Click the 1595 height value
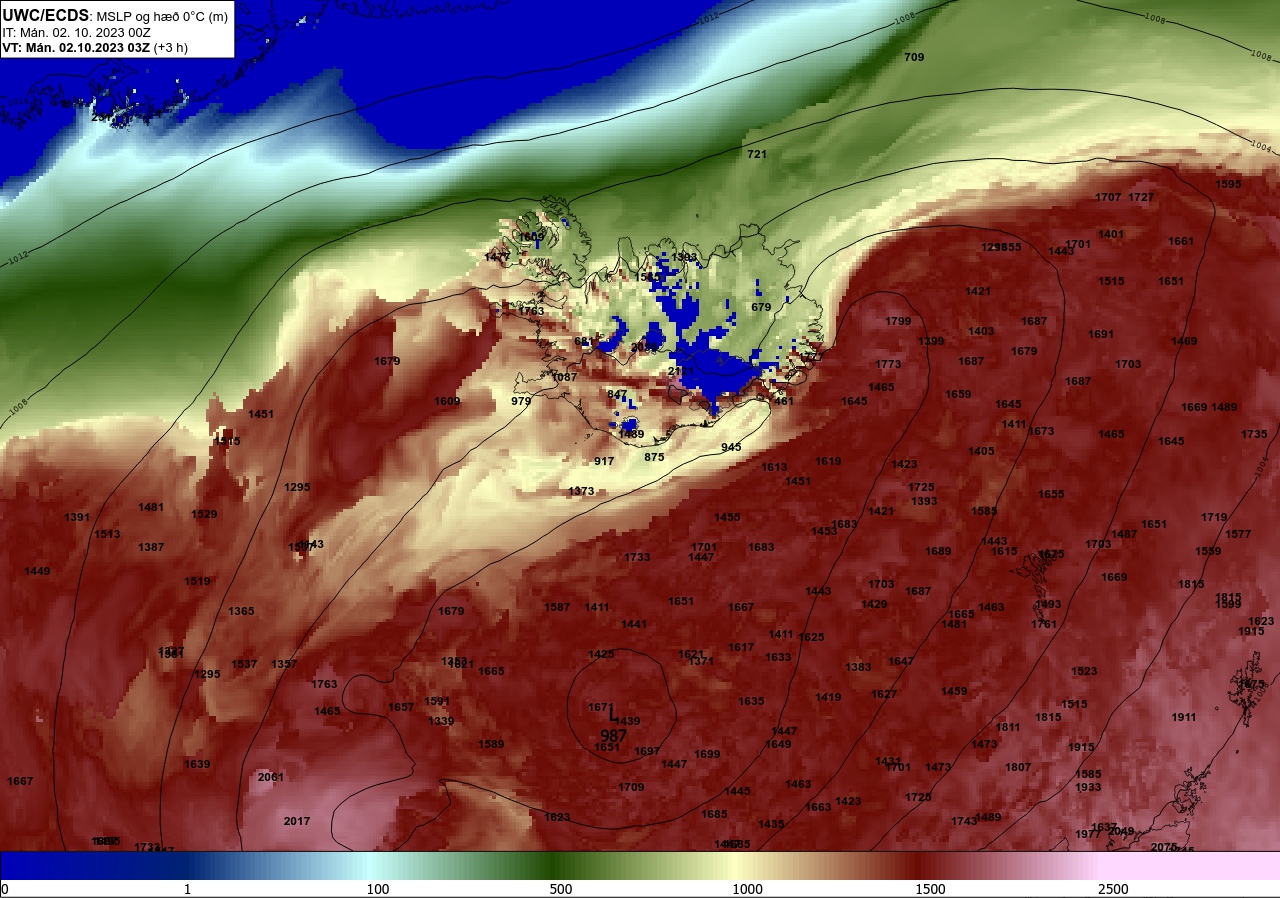1280x898 pixels. coord(1228,184)
